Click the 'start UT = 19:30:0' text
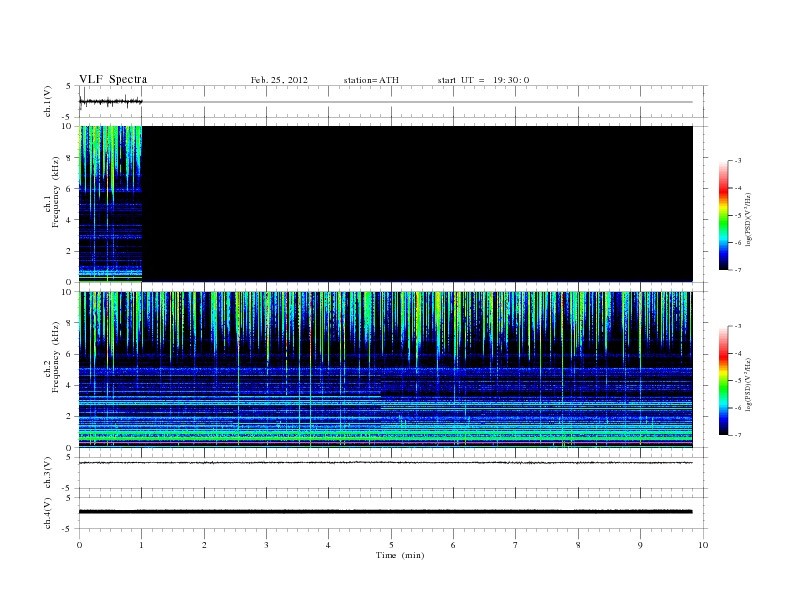The height and width of the screenshot is (612, 792). (483, 80)
